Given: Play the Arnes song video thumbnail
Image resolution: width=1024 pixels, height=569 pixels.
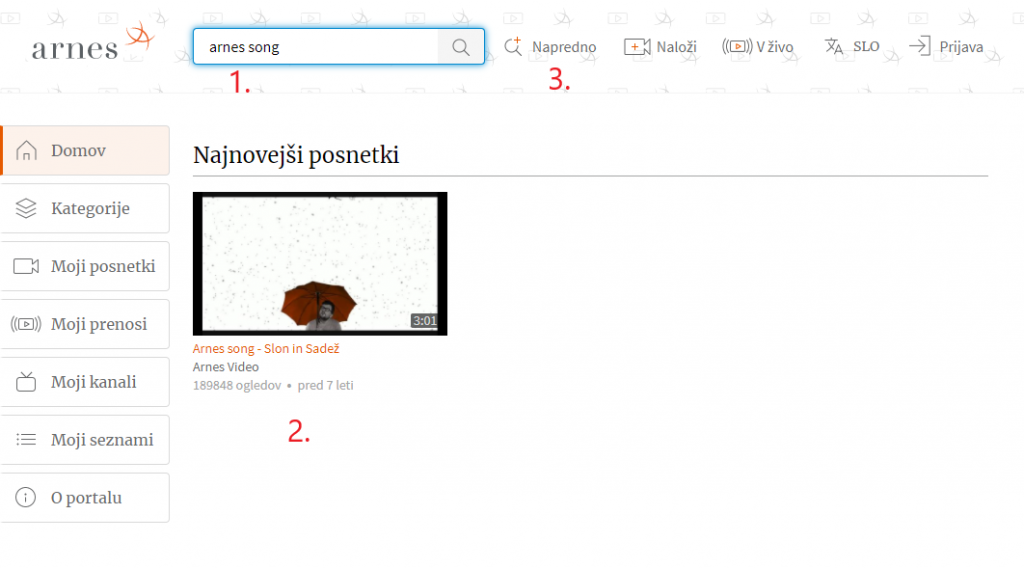Looking at the screenshot, I should pyautogui.click(x=320, y=263).
